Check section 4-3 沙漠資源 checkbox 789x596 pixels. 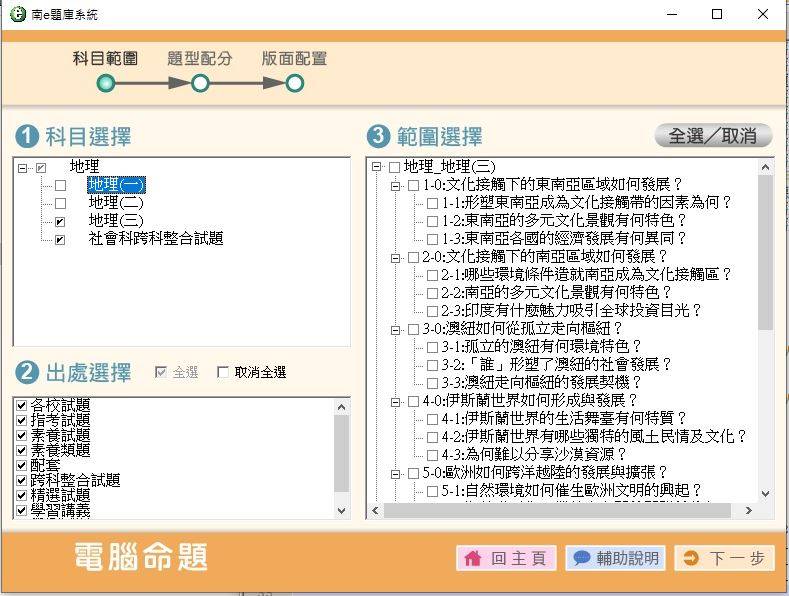[x=432, y=455]
